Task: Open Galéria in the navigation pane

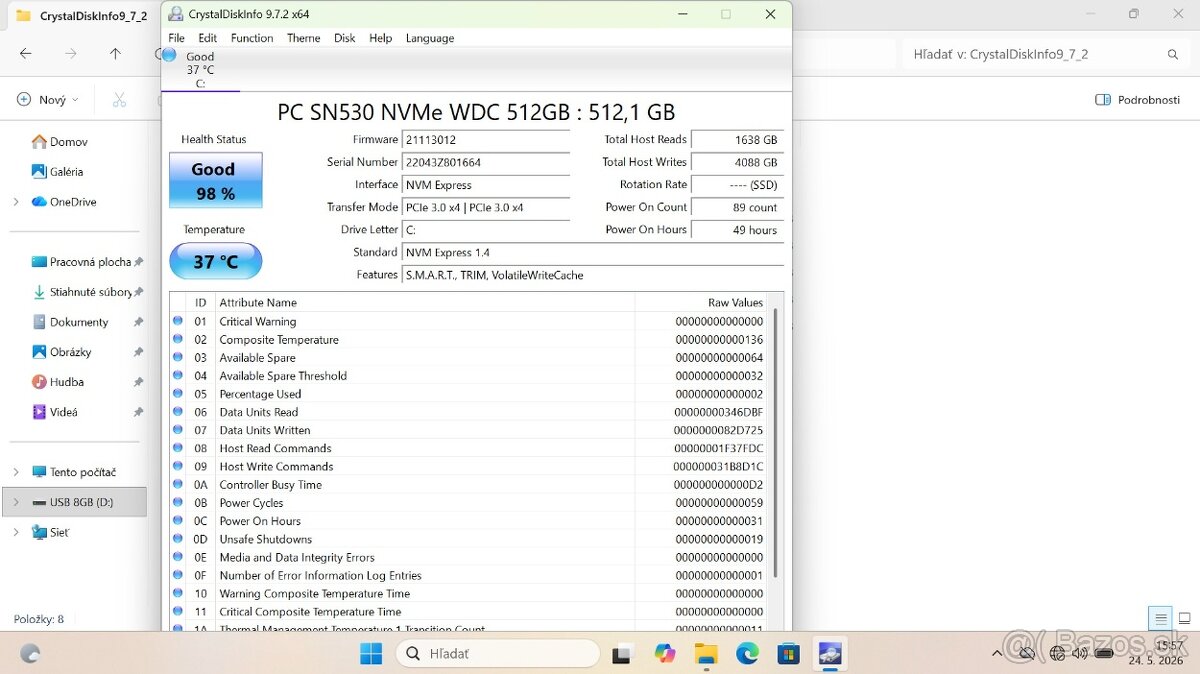Action: 58,172
